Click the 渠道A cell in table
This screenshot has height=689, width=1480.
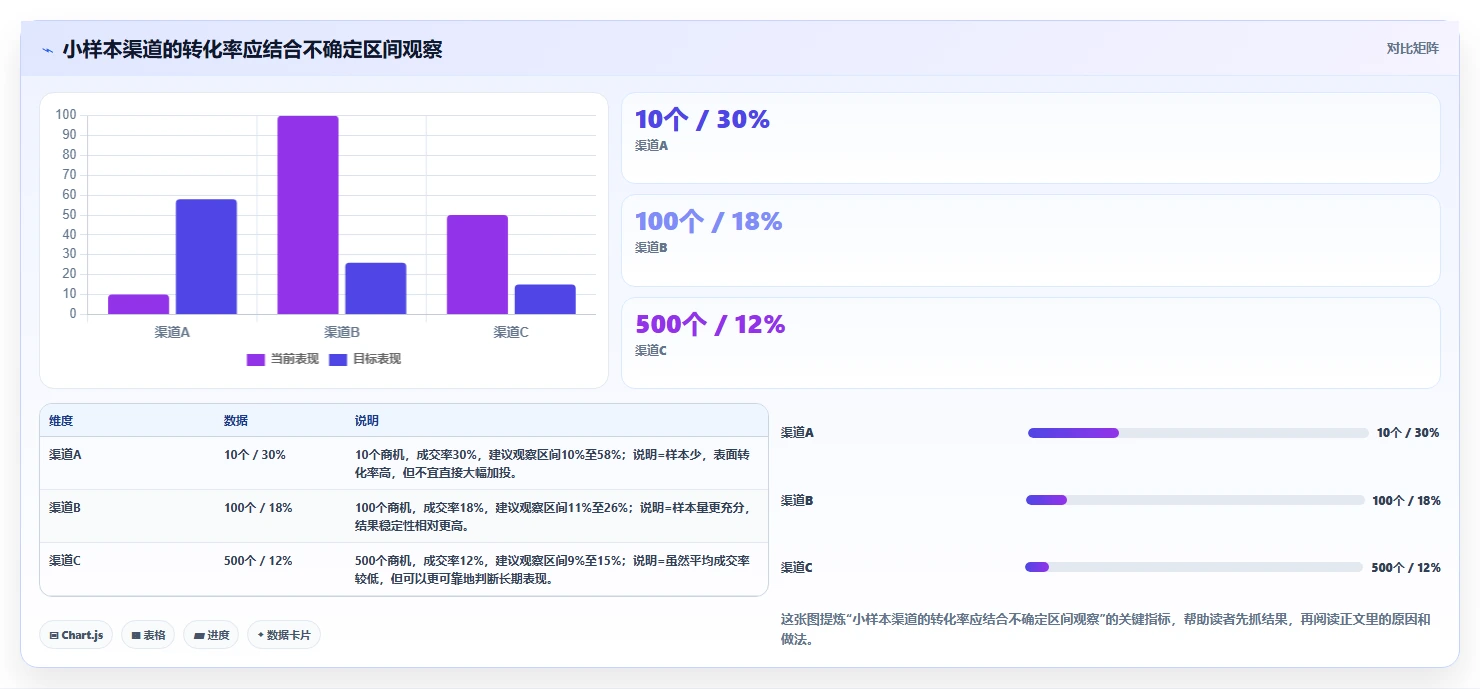point(65,454)
